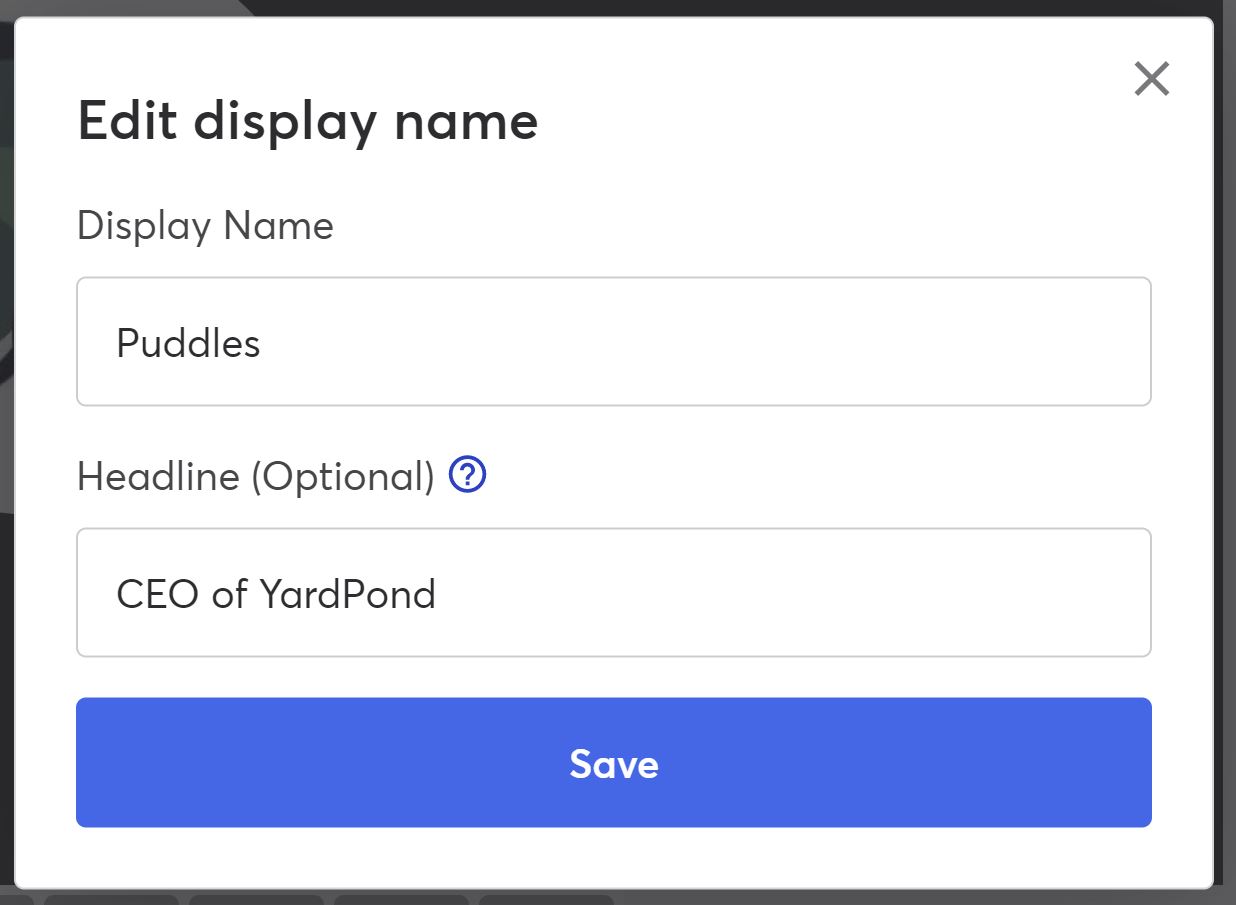Close the Edit display name dialog
The image size is (1236, 905).
[1151, 78]
